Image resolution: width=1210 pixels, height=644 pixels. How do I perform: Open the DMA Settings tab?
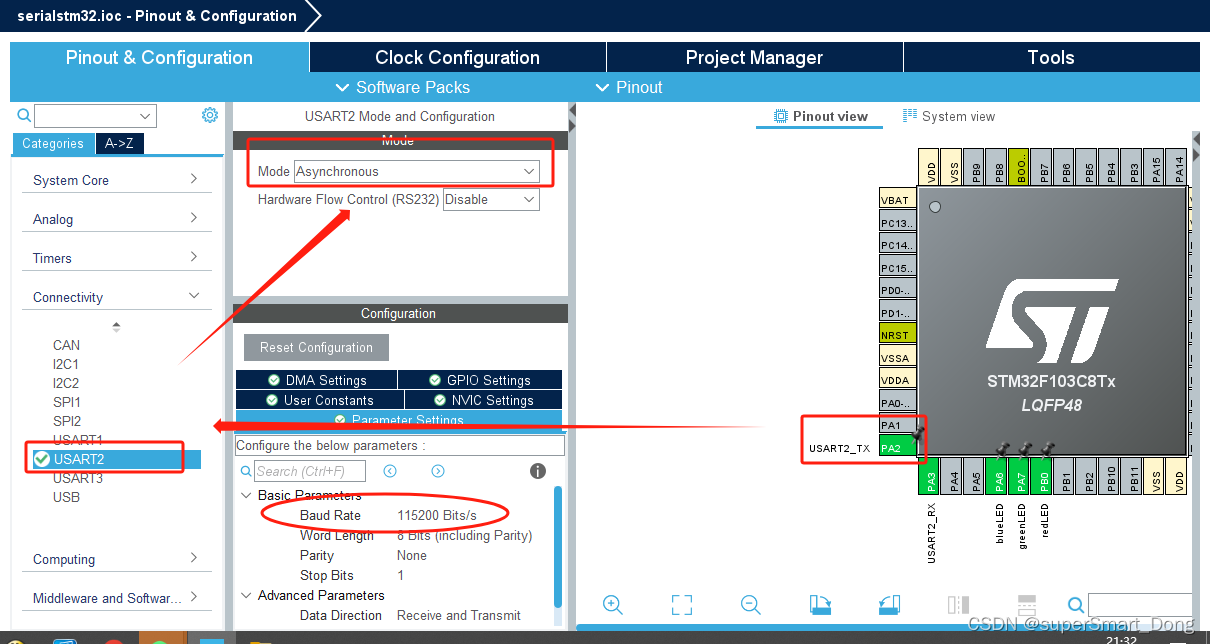316,380
